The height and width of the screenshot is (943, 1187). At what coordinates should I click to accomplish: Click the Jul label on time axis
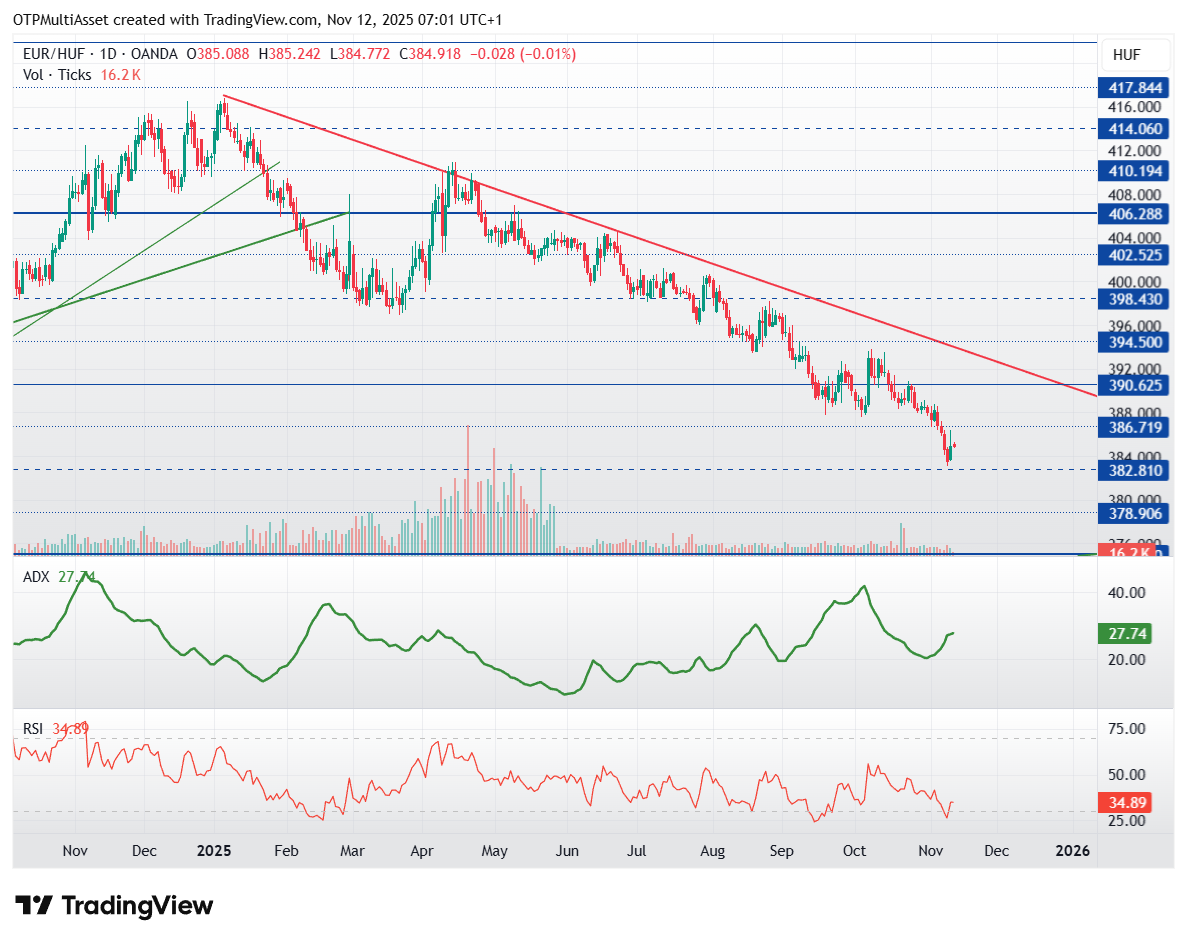tap(637, 851)
